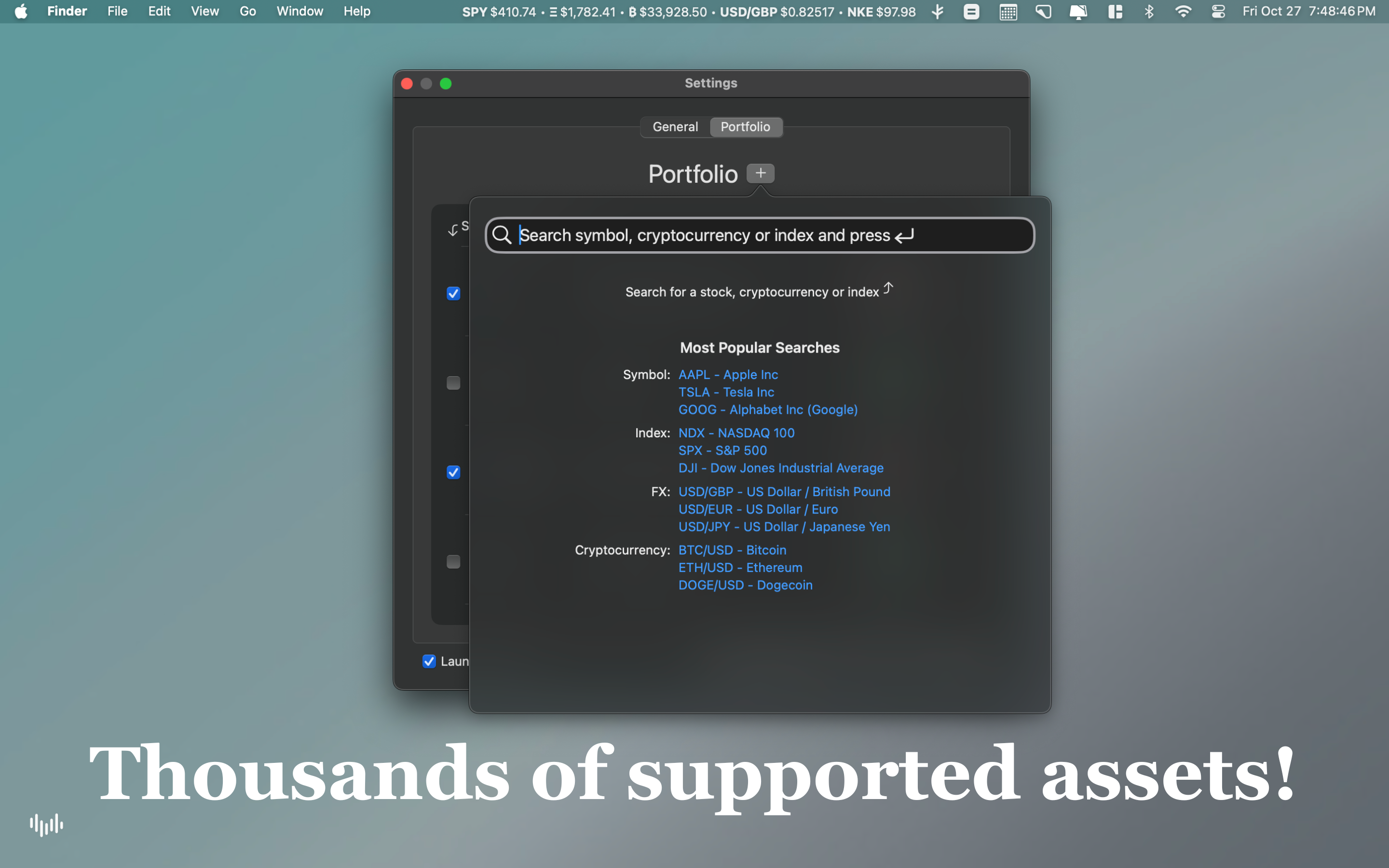Open the Window menu
This screenshot has width=1389, height=868.
(300, 12)
